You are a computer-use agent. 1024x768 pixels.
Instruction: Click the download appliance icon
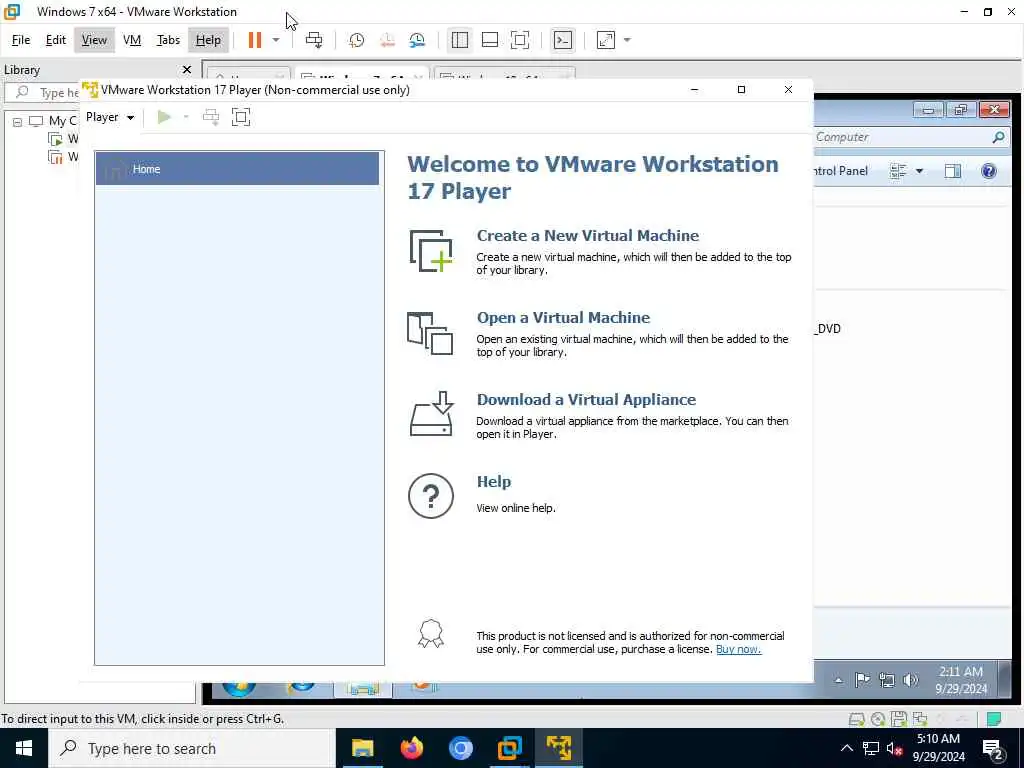pyautogui.click(x=431, y=413)
